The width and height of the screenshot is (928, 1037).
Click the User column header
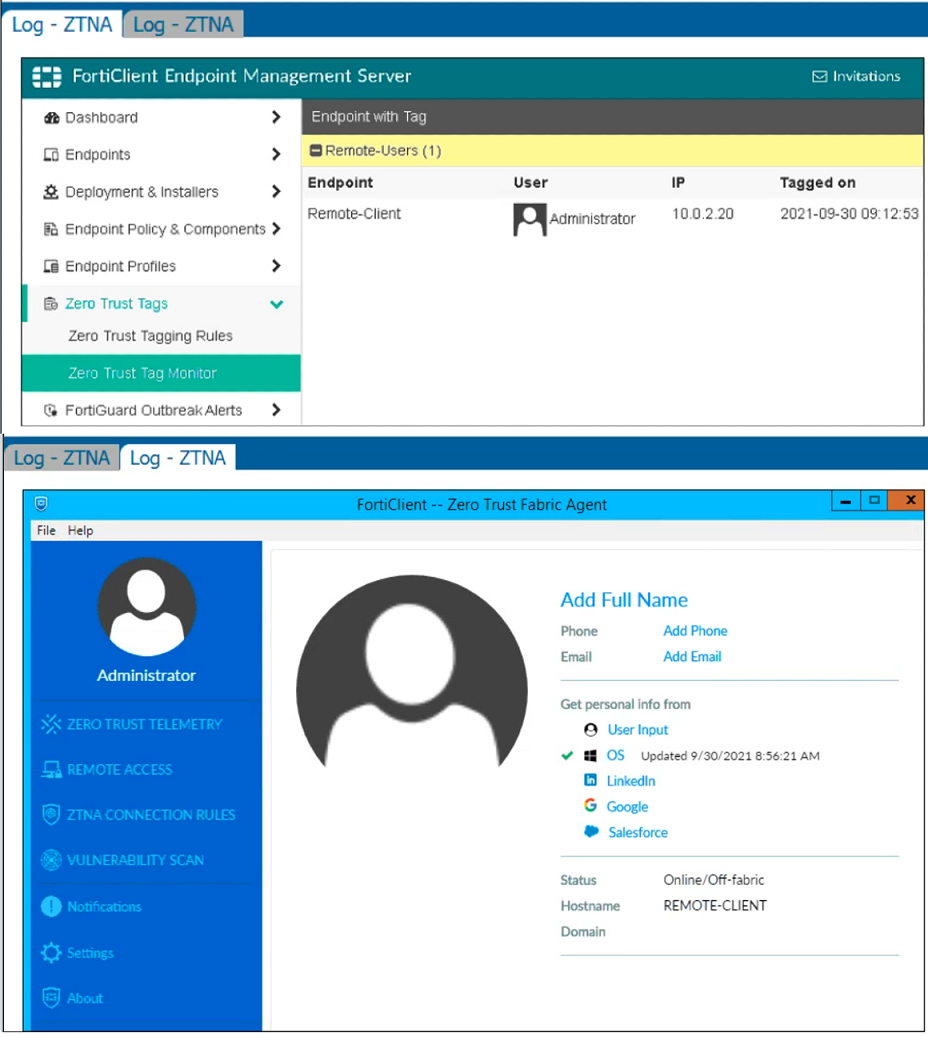(530, 183)
